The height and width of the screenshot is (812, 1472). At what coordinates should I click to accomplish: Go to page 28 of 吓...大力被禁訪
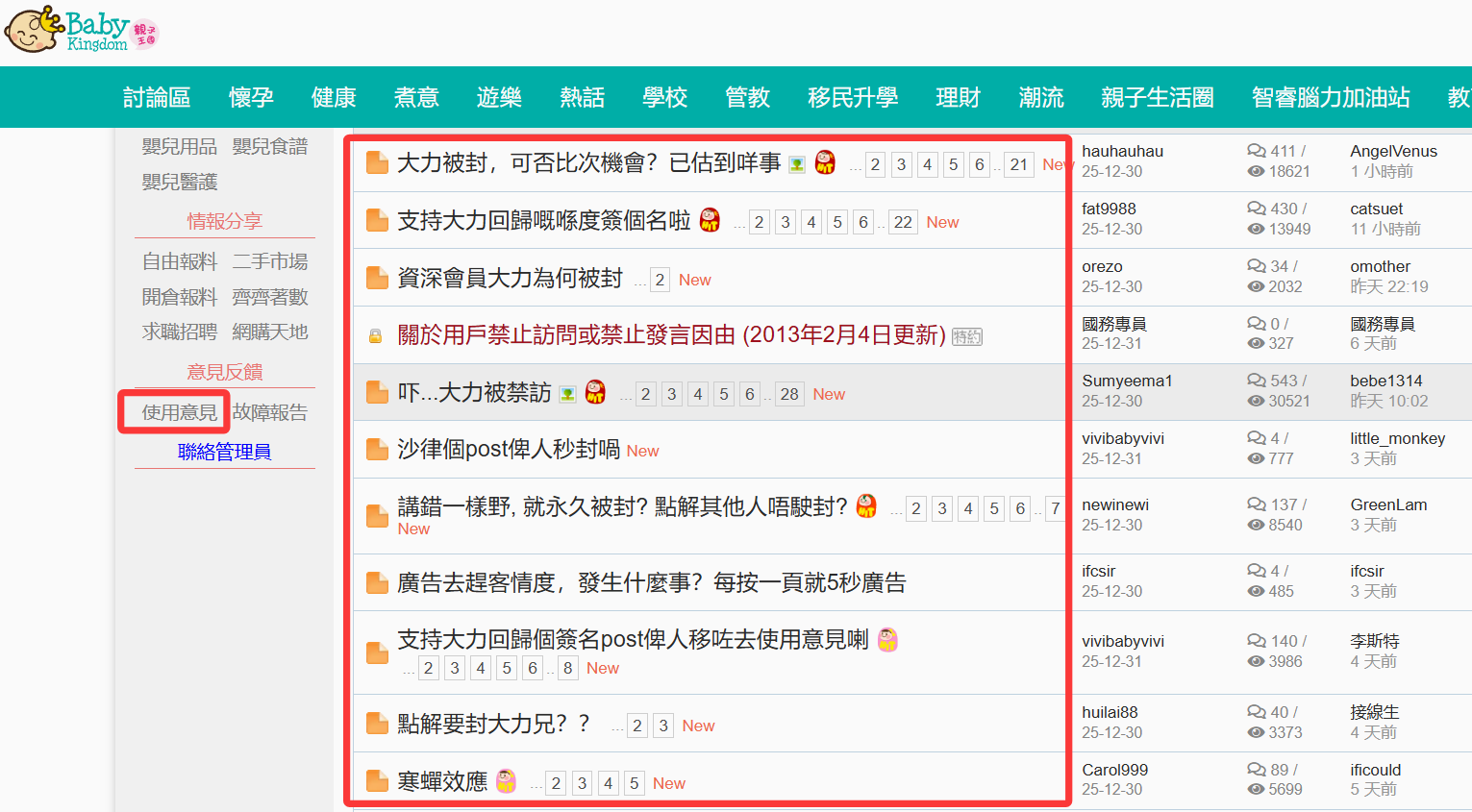point(789,394)
